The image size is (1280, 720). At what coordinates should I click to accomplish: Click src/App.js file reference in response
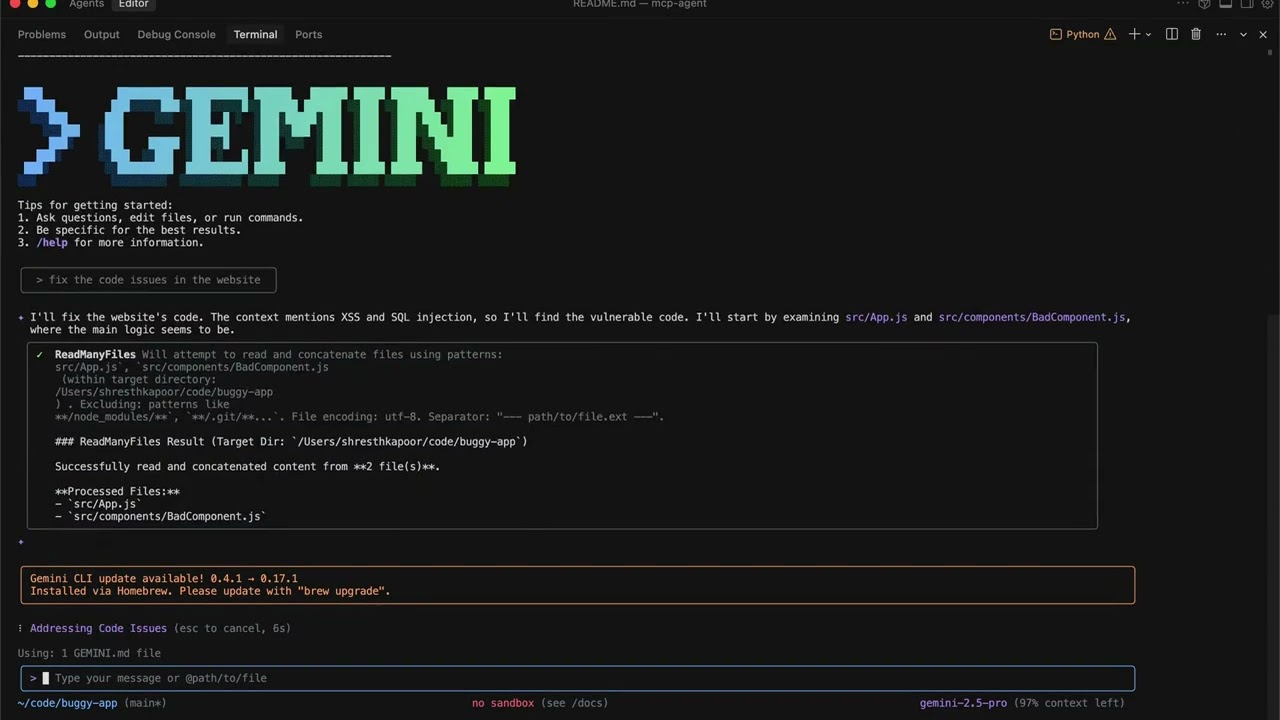876,317
